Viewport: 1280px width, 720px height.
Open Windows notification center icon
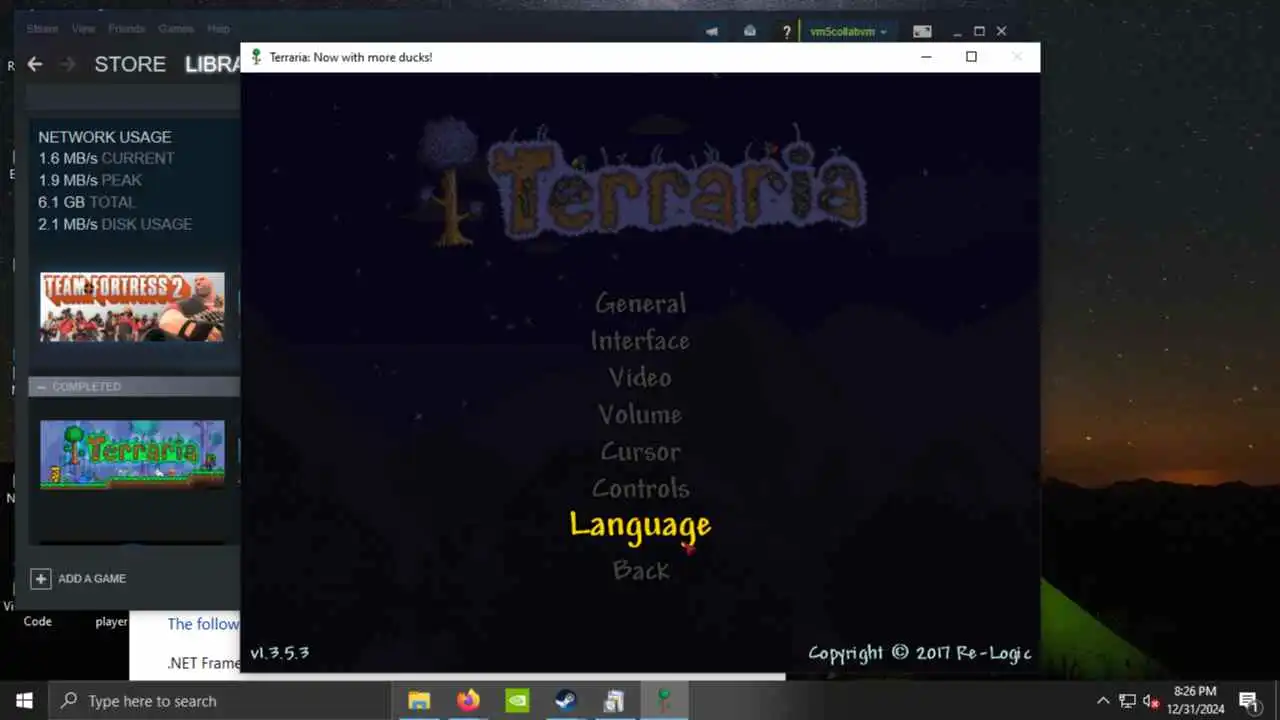click(x=1249, y=701)
